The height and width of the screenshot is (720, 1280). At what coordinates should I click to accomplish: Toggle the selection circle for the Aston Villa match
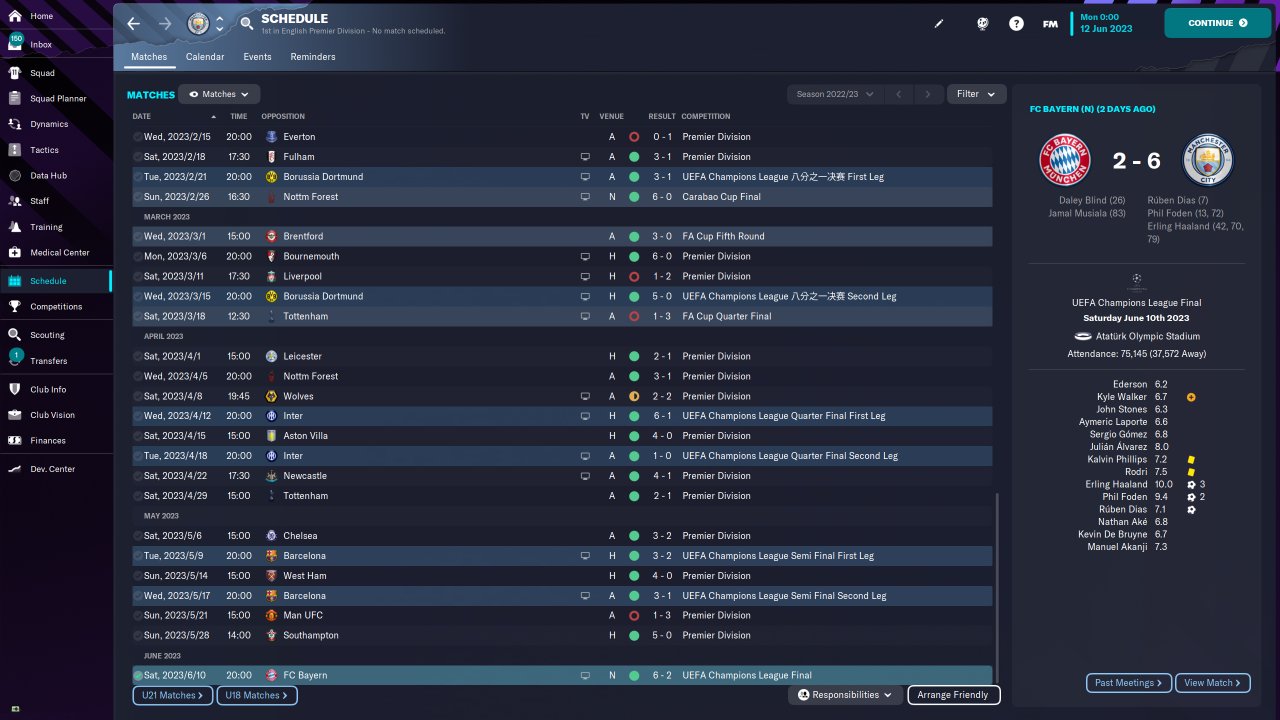(137, 436)
